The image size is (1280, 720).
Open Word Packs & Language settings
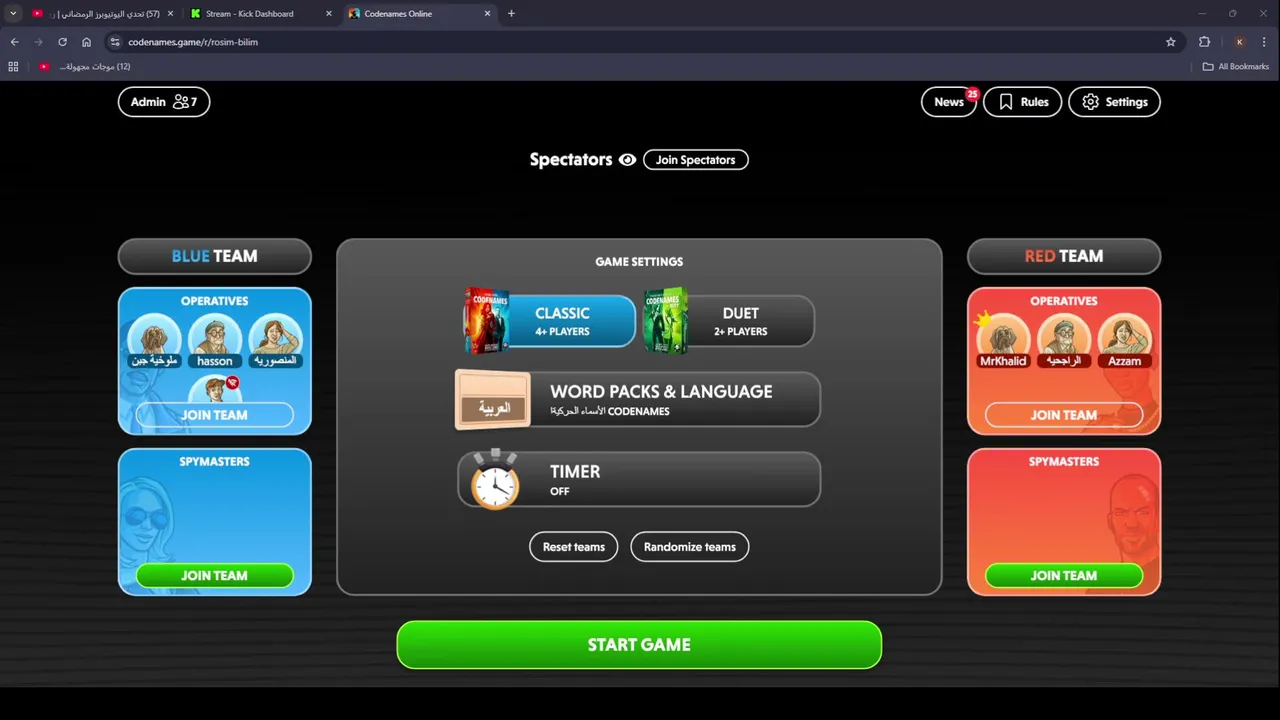pos(638,399)
